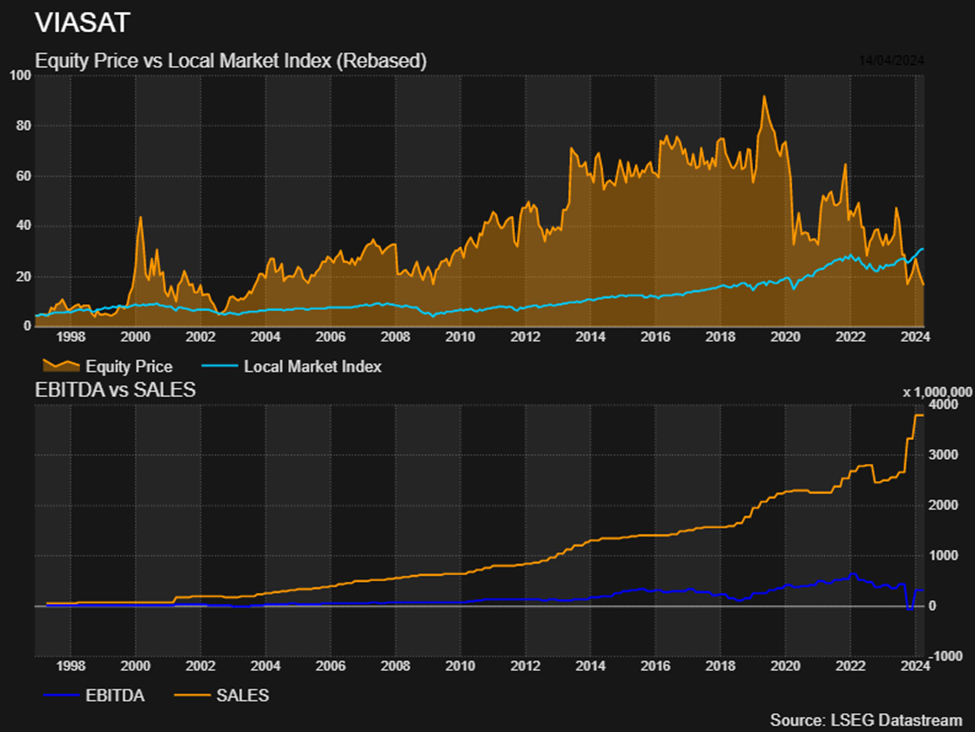The image size is (975, 732).
Task: Select the 'EBITDA vs SALES' heading
Action: (x=115, y=390)
